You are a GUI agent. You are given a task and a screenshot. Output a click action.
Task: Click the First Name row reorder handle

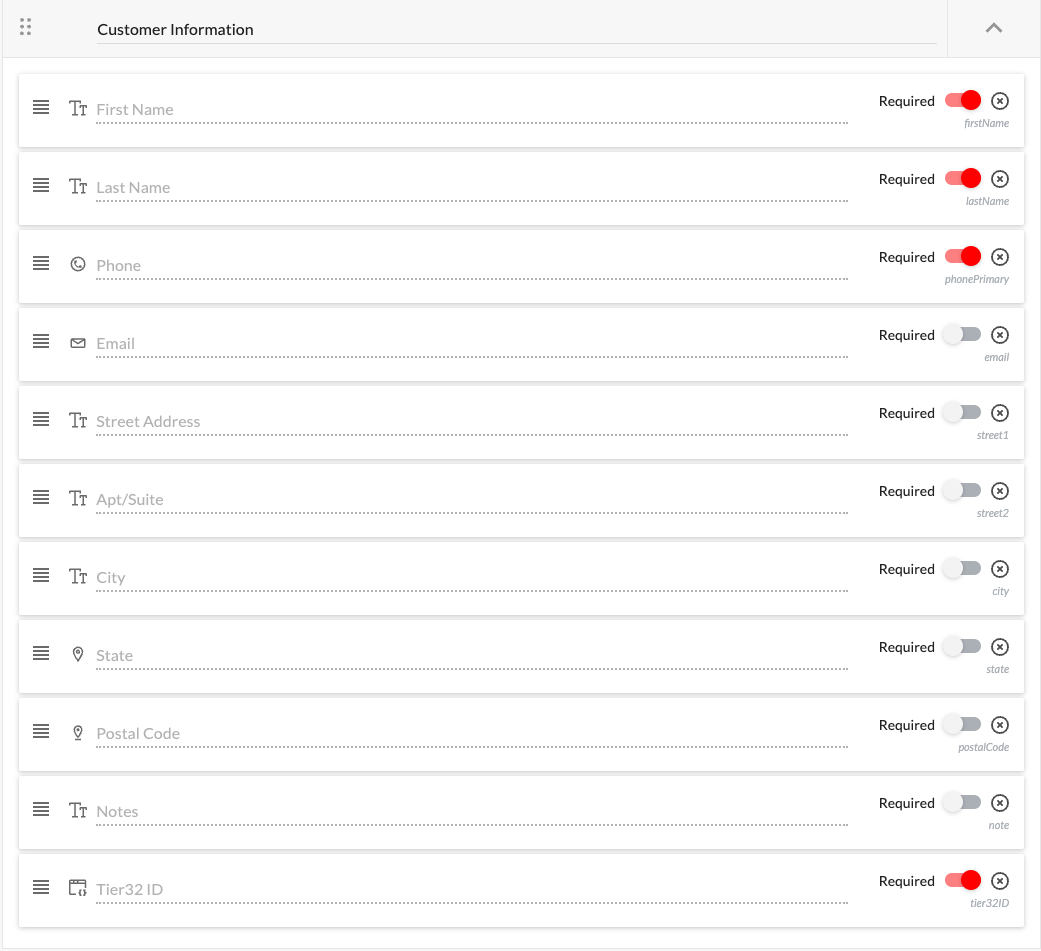click(41, 107)
